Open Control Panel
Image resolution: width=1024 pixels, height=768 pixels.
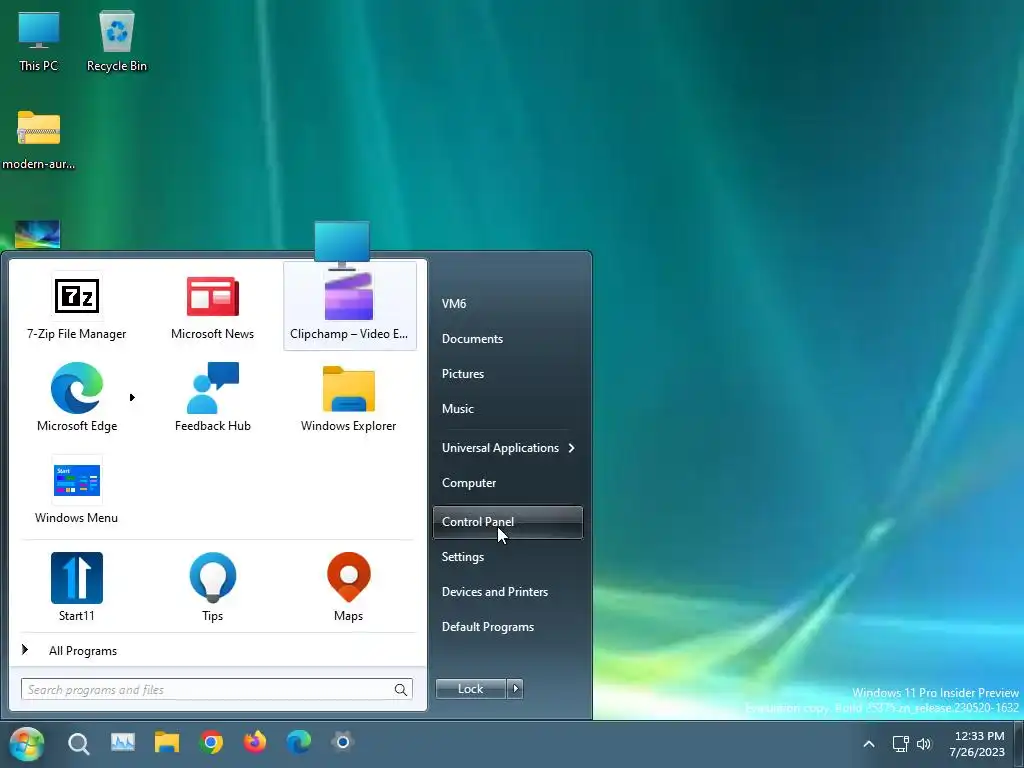(x=507, y=522)
